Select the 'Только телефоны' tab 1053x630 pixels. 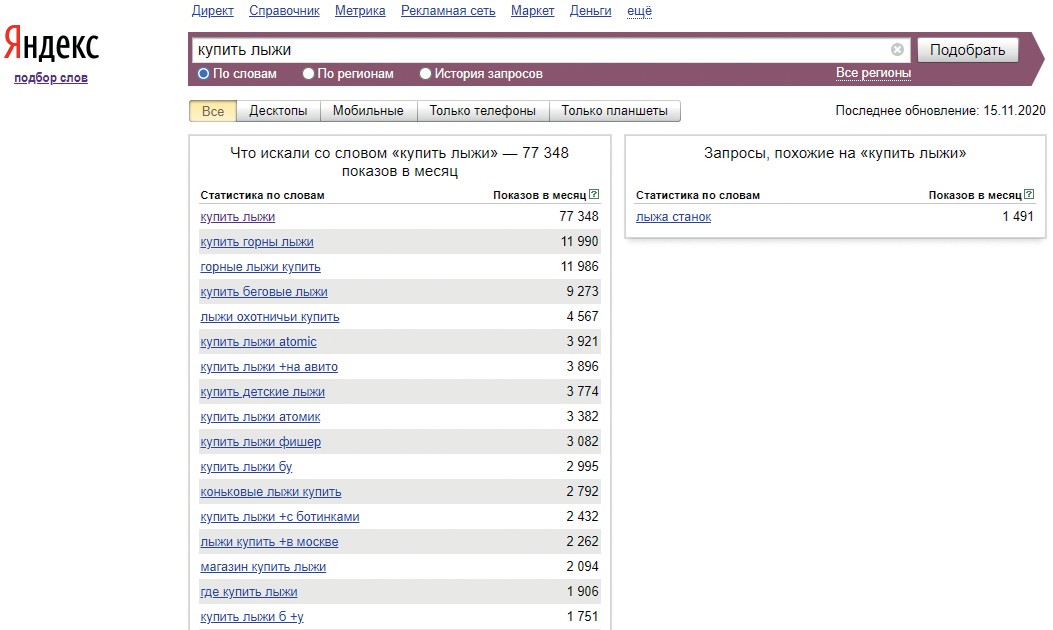click(482, 111)
